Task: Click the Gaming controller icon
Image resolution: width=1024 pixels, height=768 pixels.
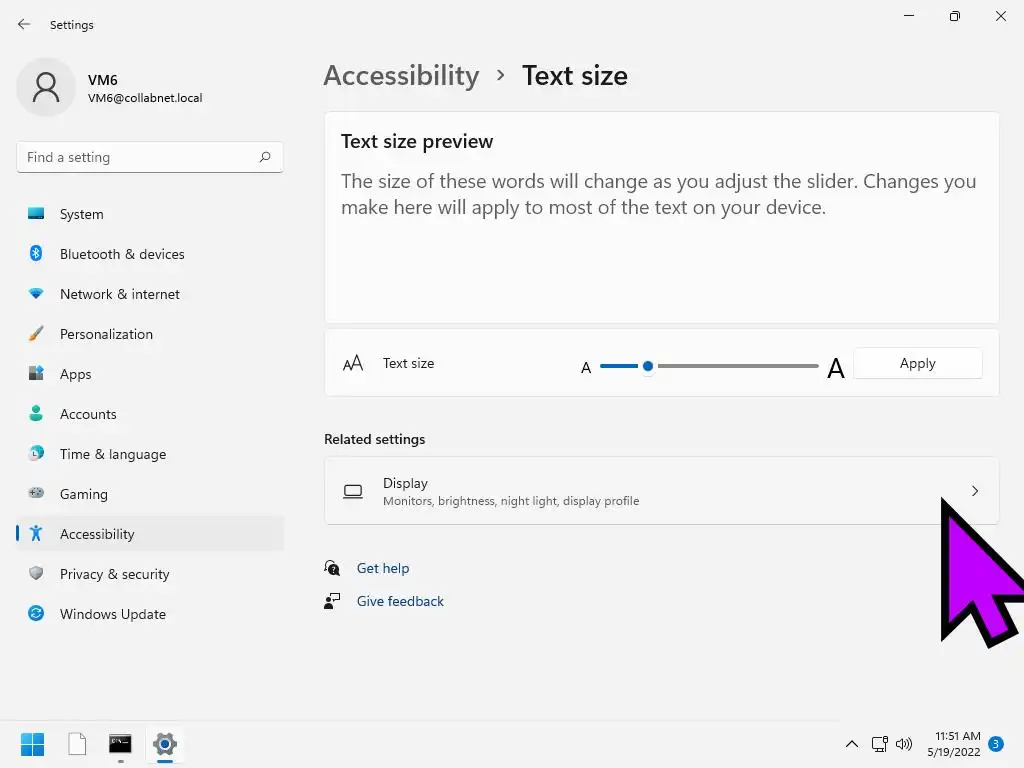Action: coord(36,494)
